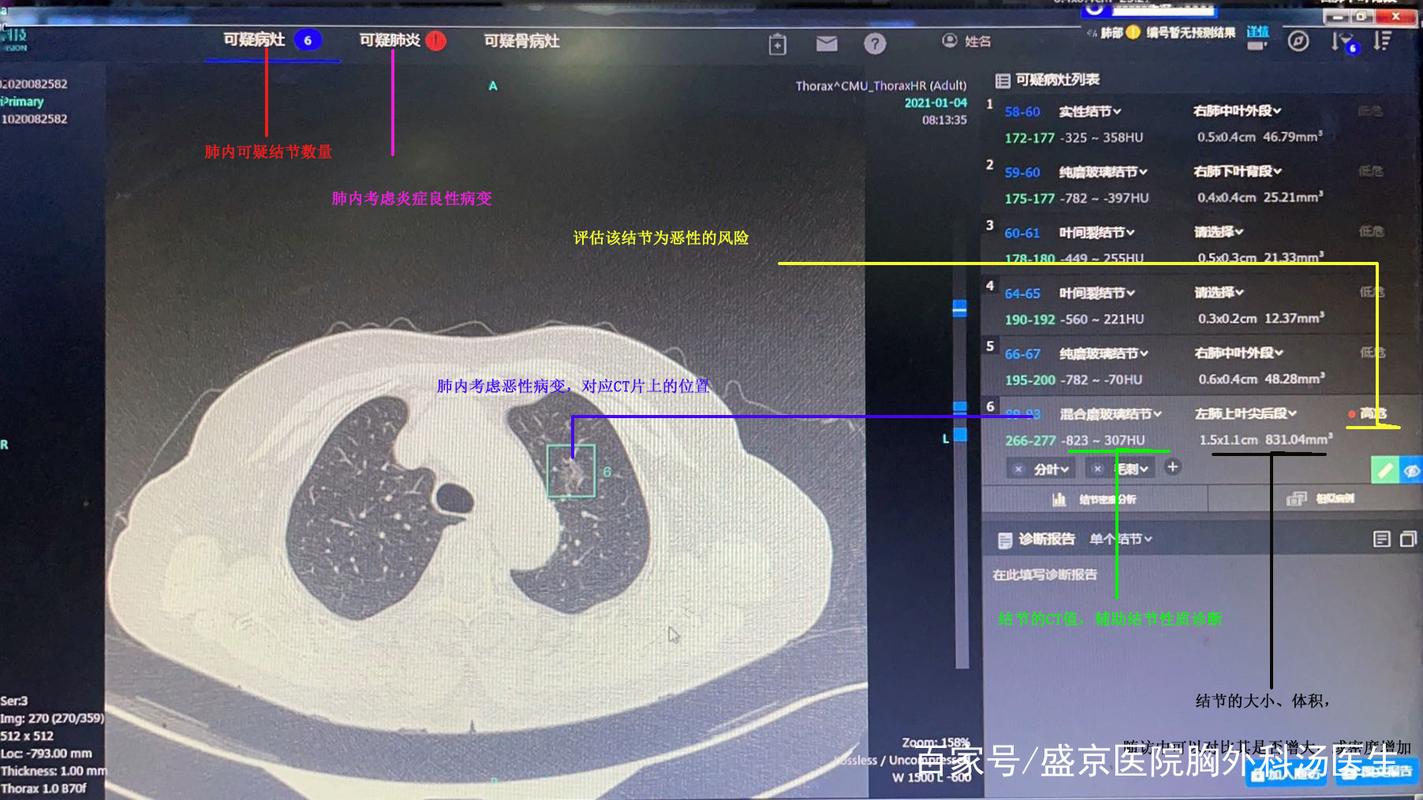Switch to the 可疑骨病灶 tab
Viewport: 1423px width, 800px height.
pyautogui.click(x=522, y=41)
